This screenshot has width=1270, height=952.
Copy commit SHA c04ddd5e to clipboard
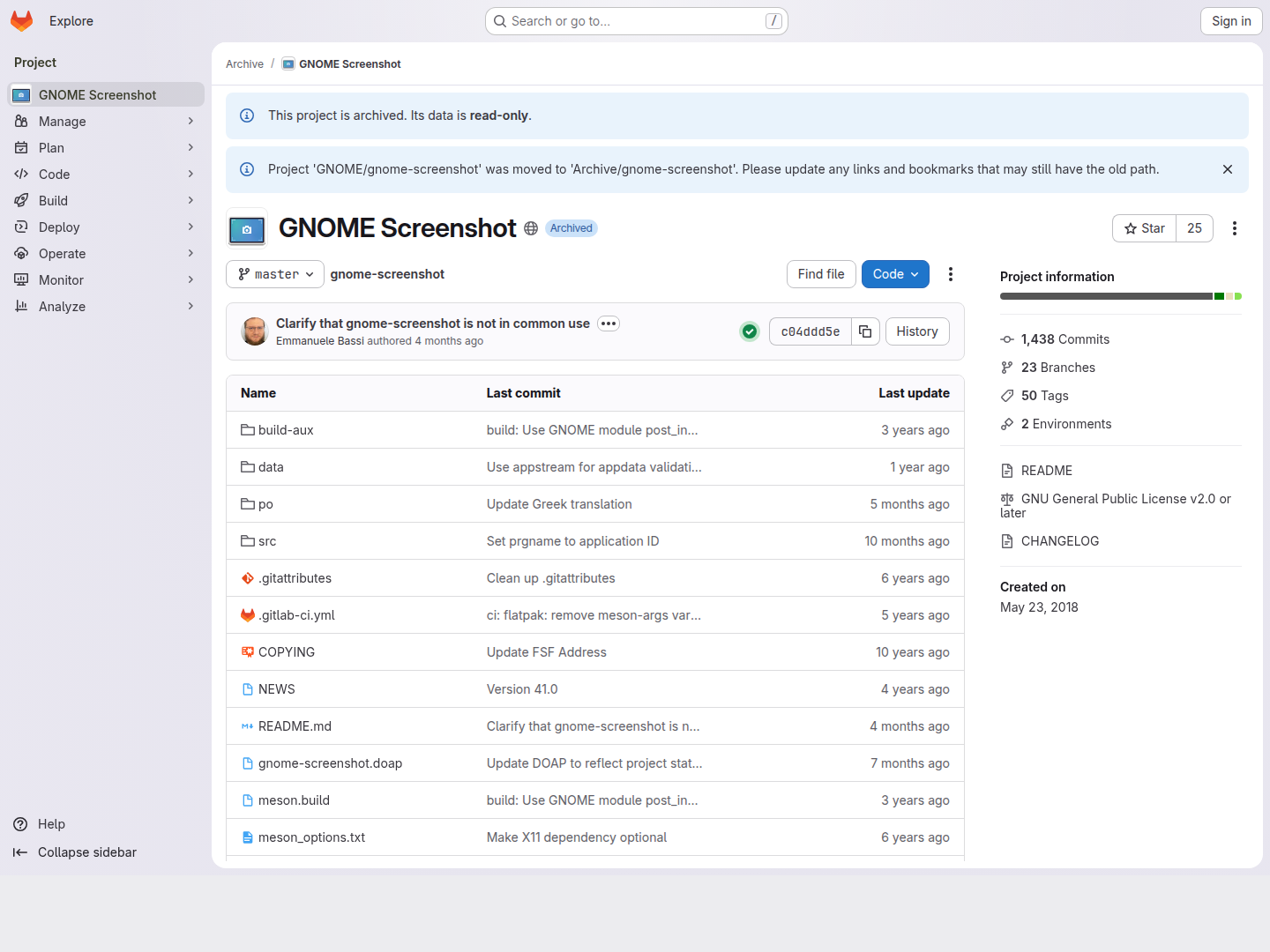point(865,331)
